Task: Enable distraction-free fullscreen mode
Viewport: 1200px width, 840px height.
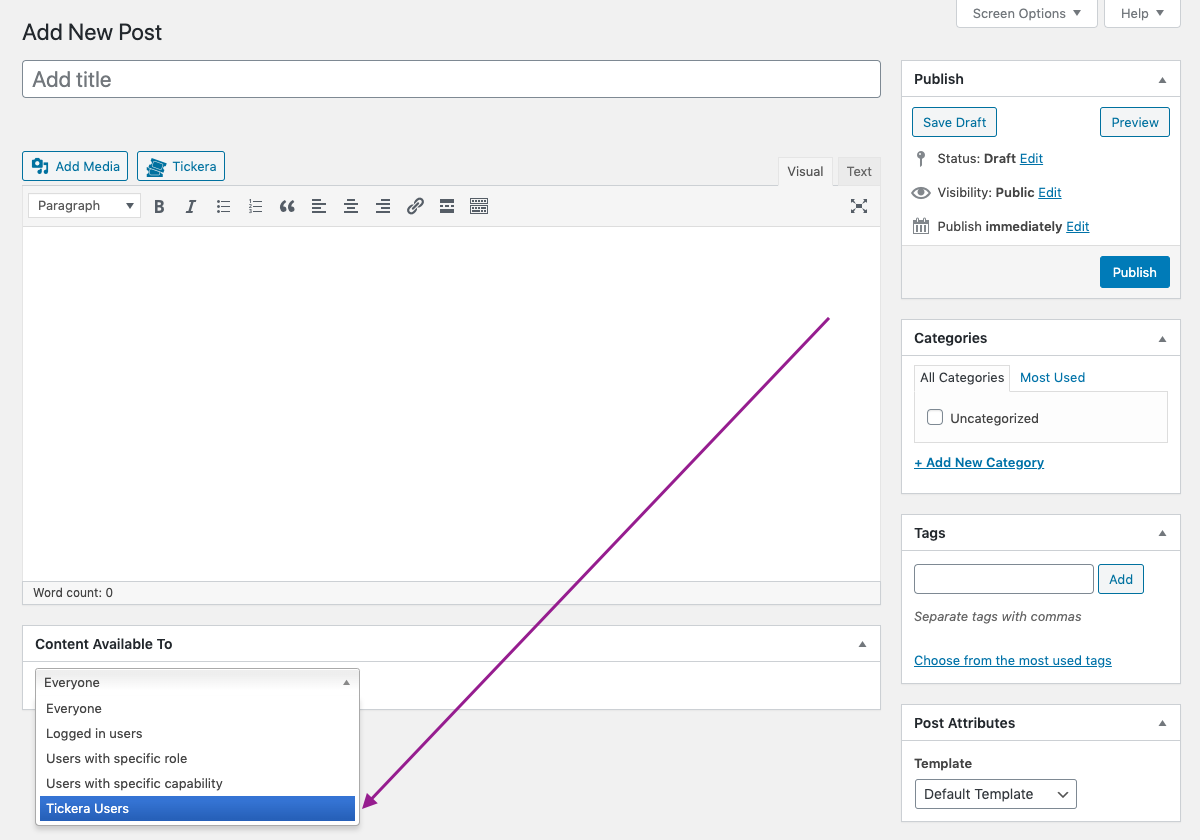Action: point(858,206)
